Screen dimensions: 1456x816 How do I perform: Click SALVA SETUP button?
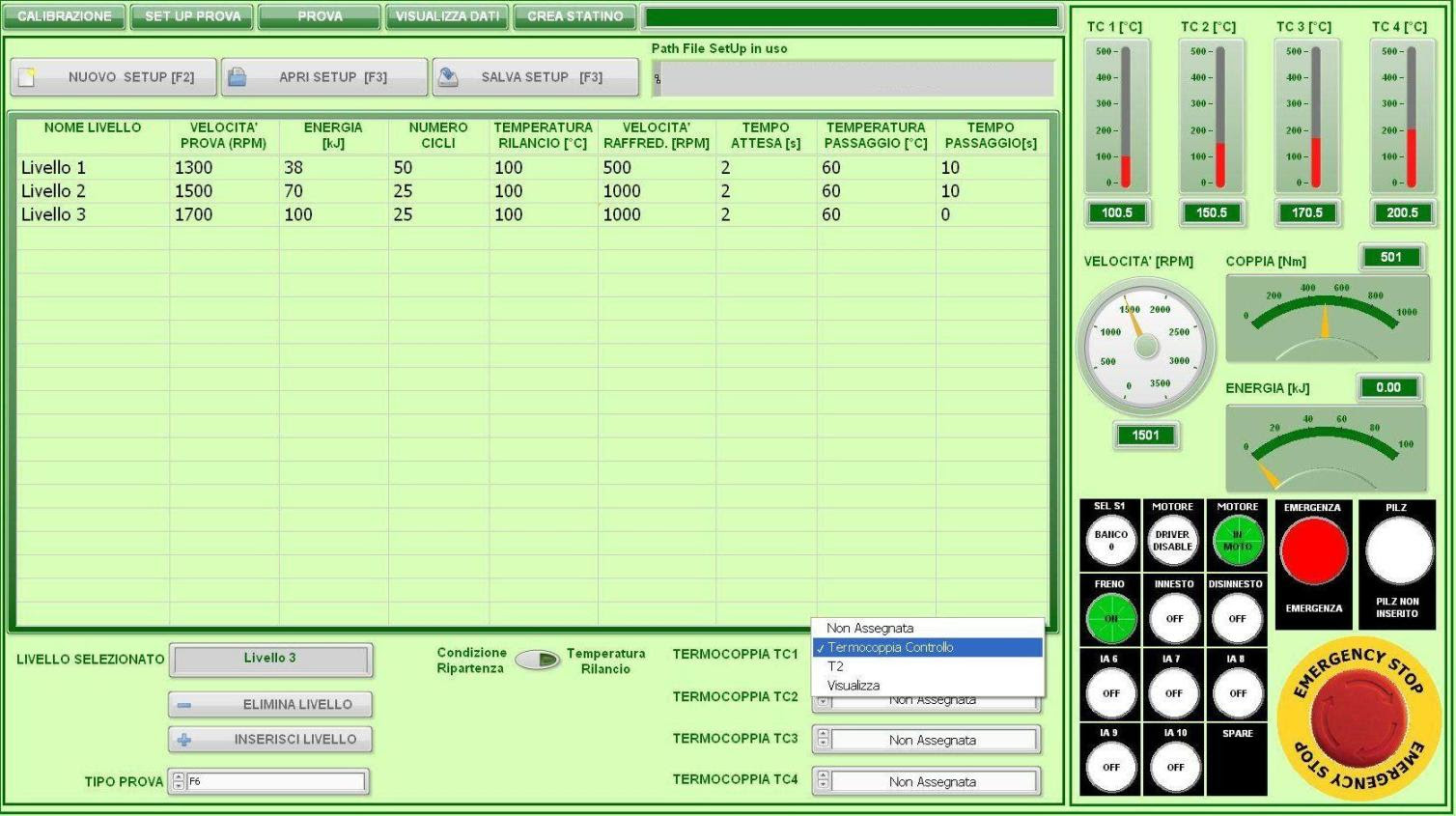[536, 77]
